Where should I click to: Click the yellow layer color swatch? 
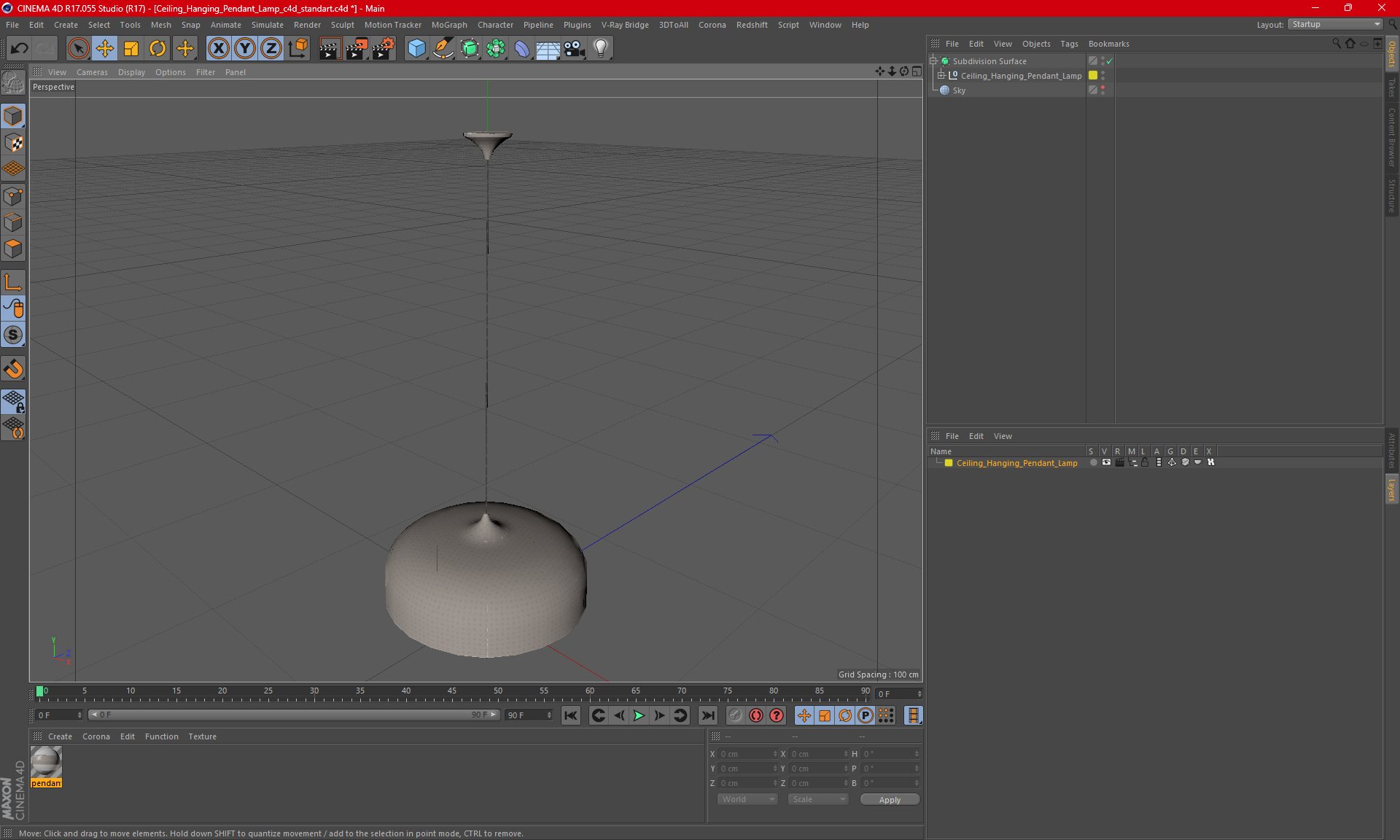tap(949, 463)
